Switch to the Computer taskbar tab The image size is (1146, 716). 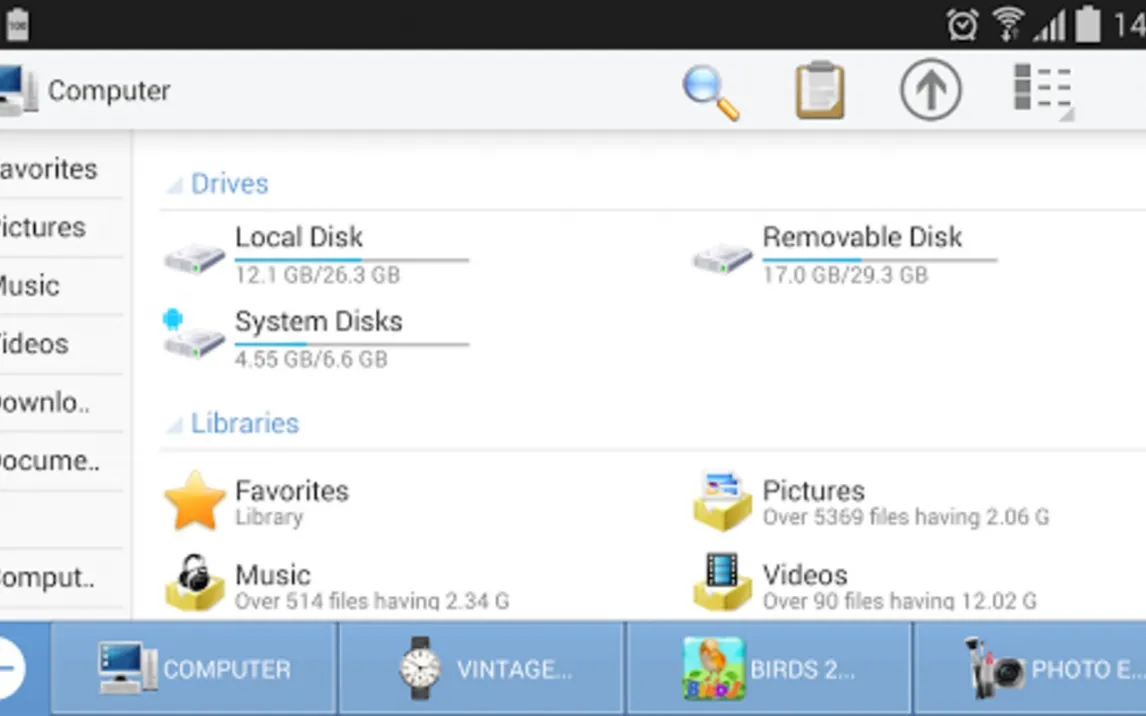tap(194, 669)
